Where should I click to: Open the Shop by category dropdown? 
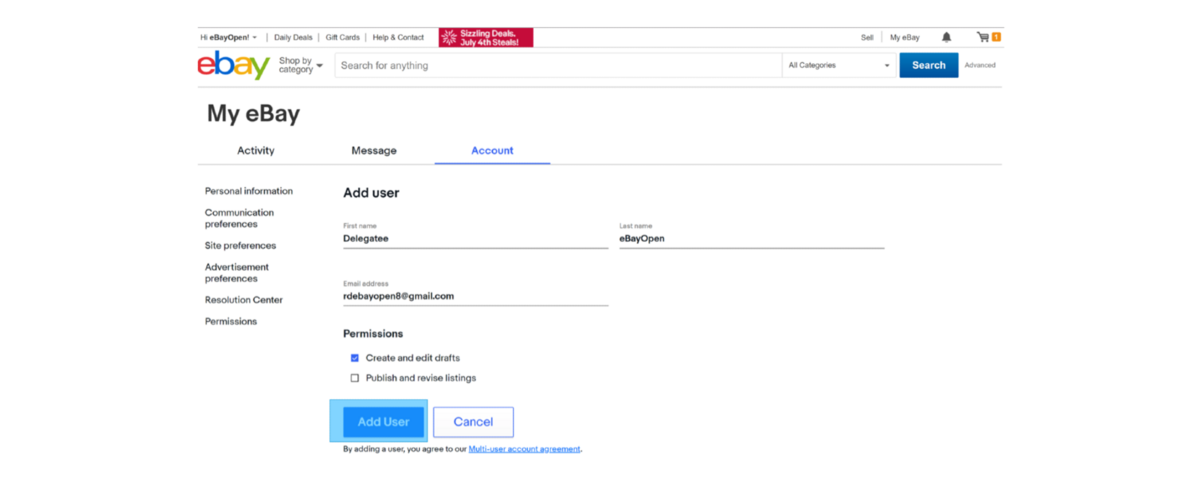[301, 65]
